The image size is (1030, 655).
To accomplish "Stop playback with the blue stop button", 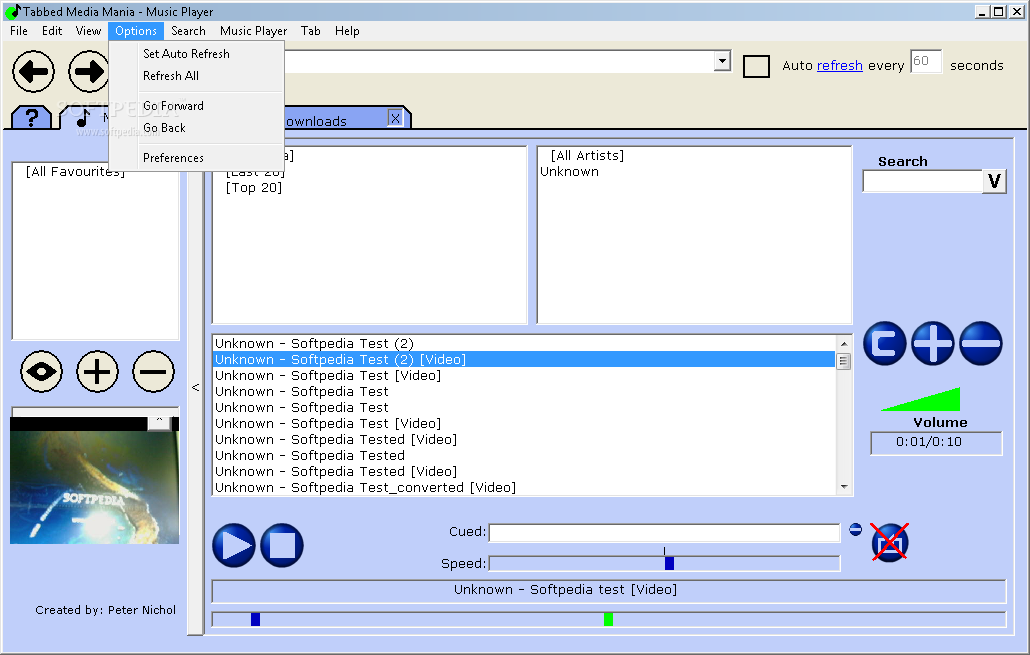I will (282, 545).
